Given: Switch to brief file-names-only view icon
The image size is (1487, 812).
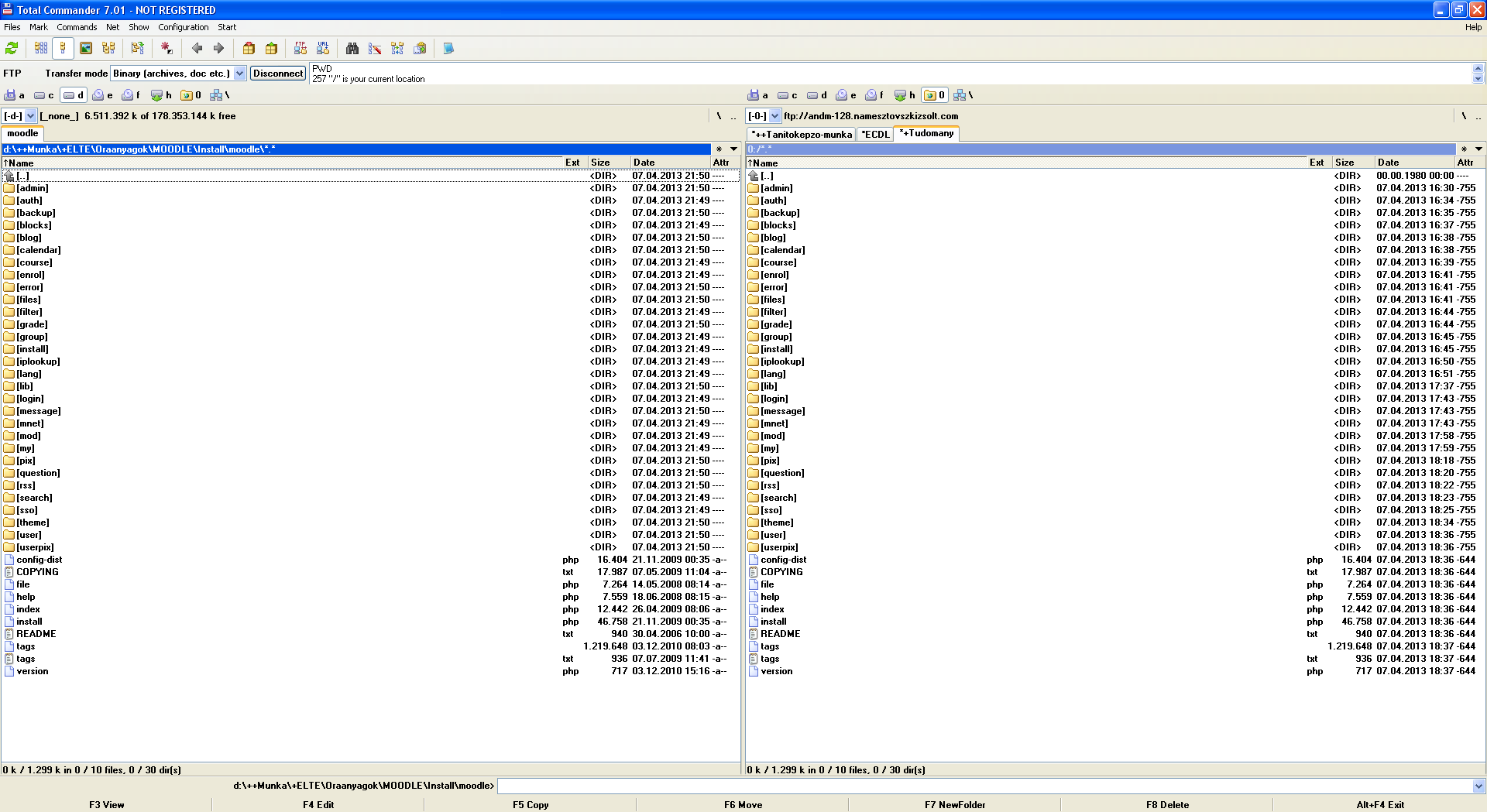Looking at the screenshot, I should click(x=41, y=48).
